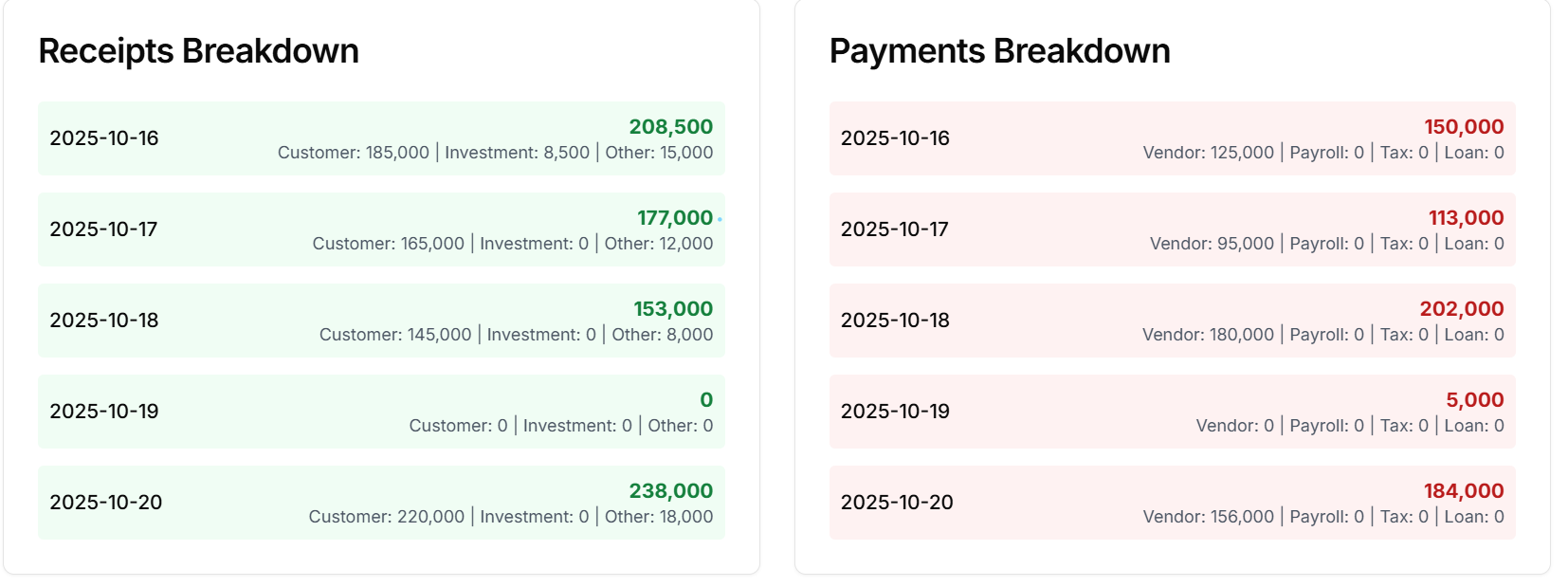This screenshot has height=587, width=1568.
Task: Click the Payments Breakdown heading
Action: pos(999,51)
